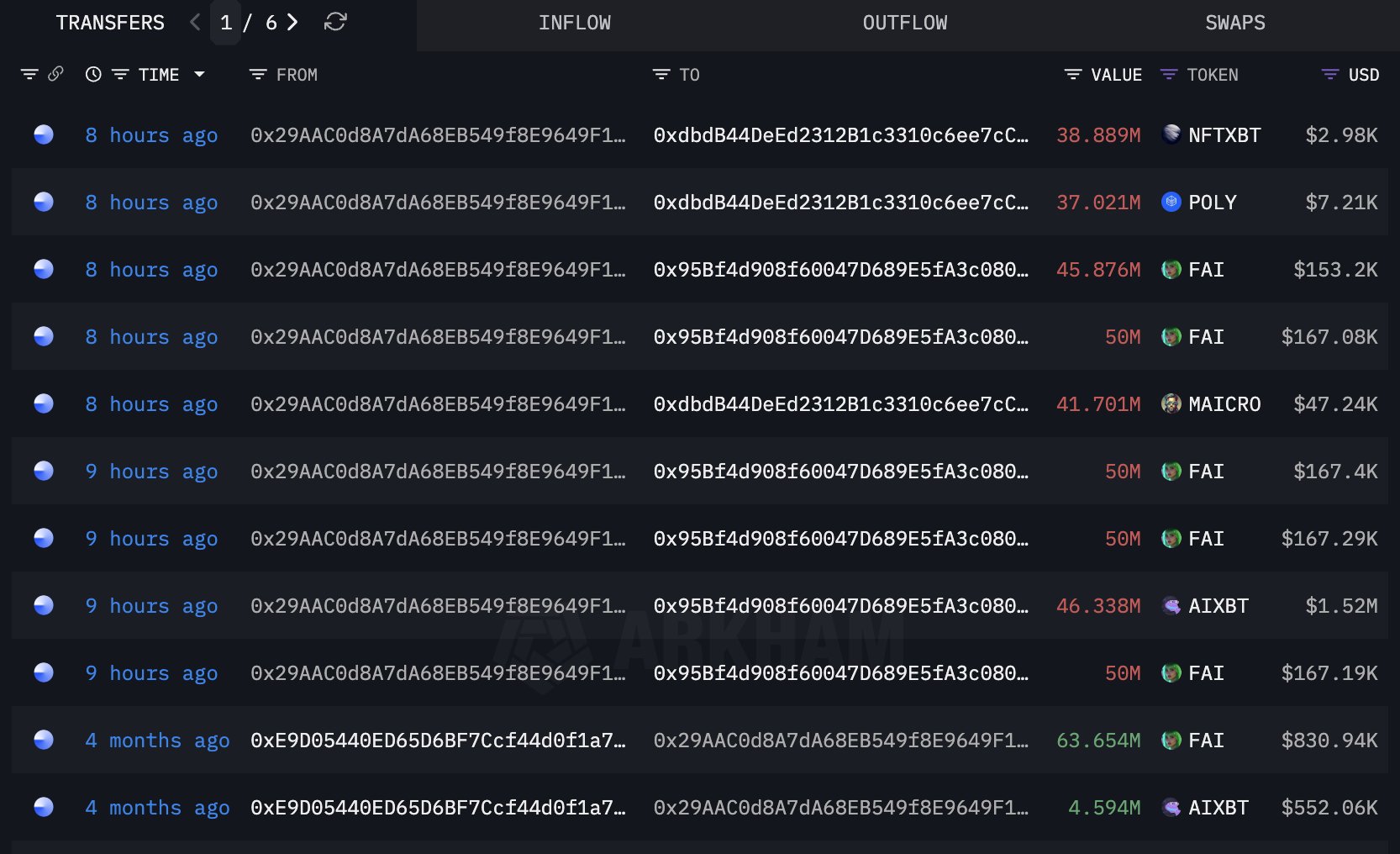Viewport: 1400px width, 854px height.
Task: Click the TO column header label
Action: point(689,75)
